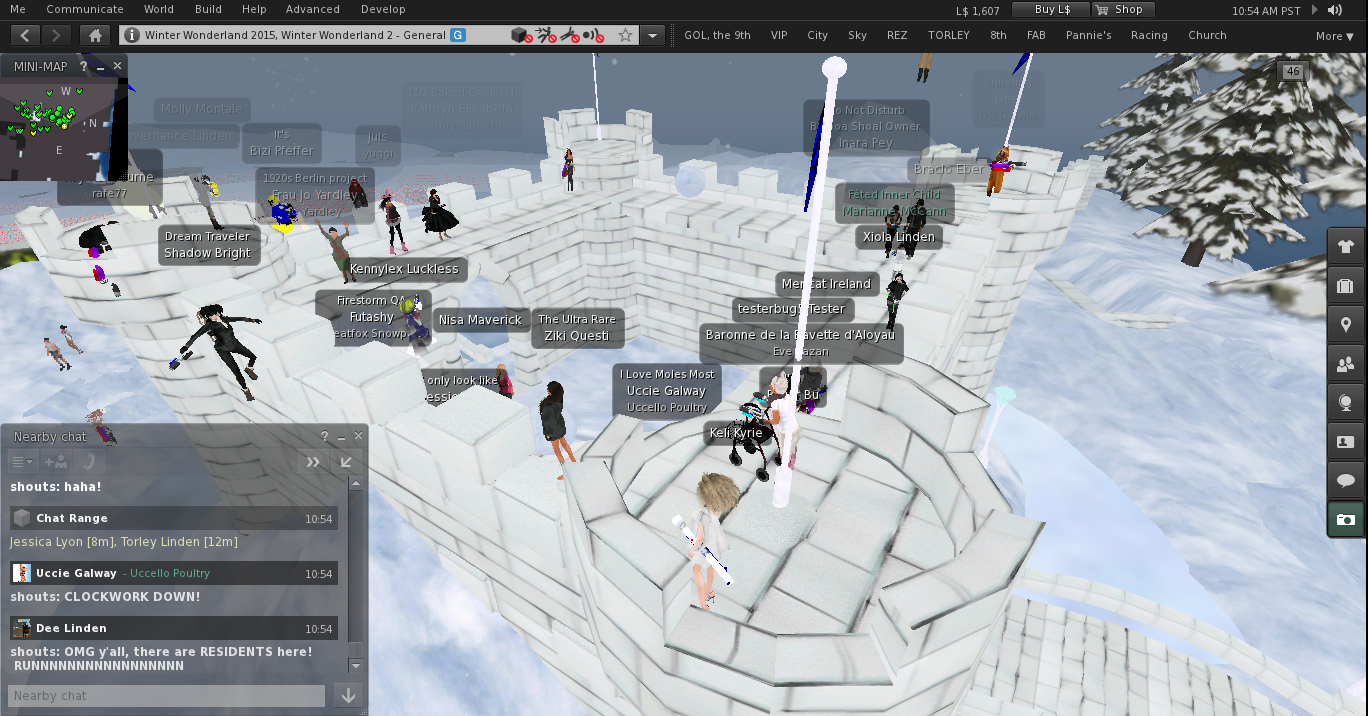Open People icon in right sidebar
The height and width of the screenshot is (716, 1368).
pyautogui.click(x=1345, y=364)
